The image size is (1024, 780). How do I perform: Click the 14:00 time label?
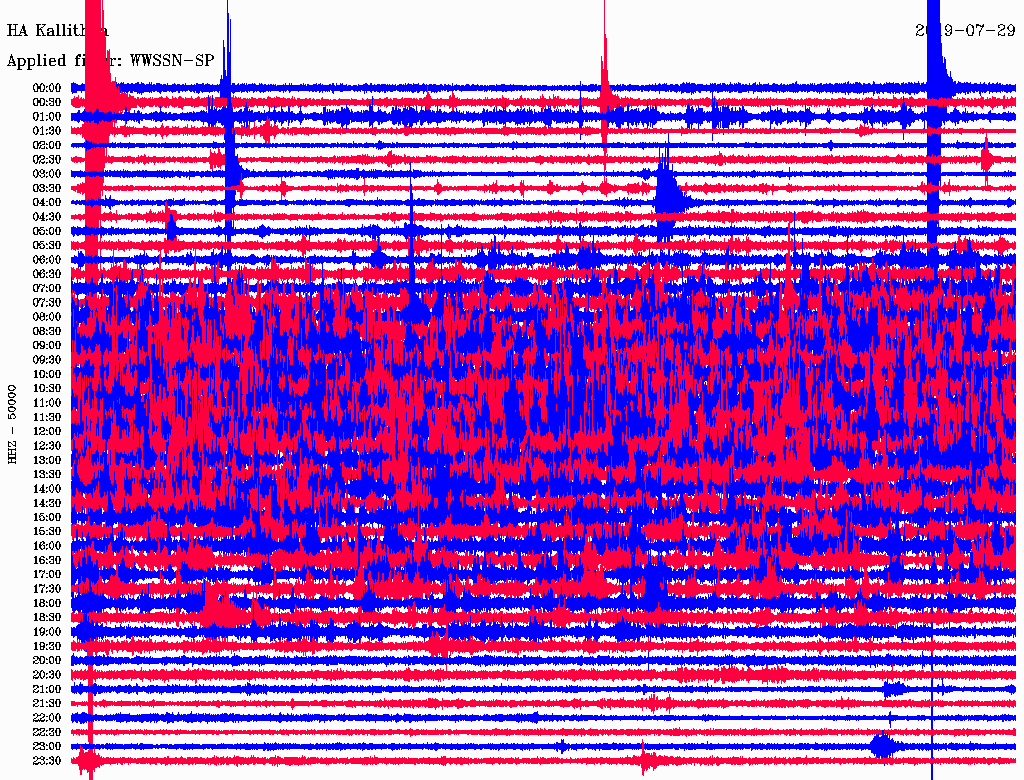click(47, 489)
